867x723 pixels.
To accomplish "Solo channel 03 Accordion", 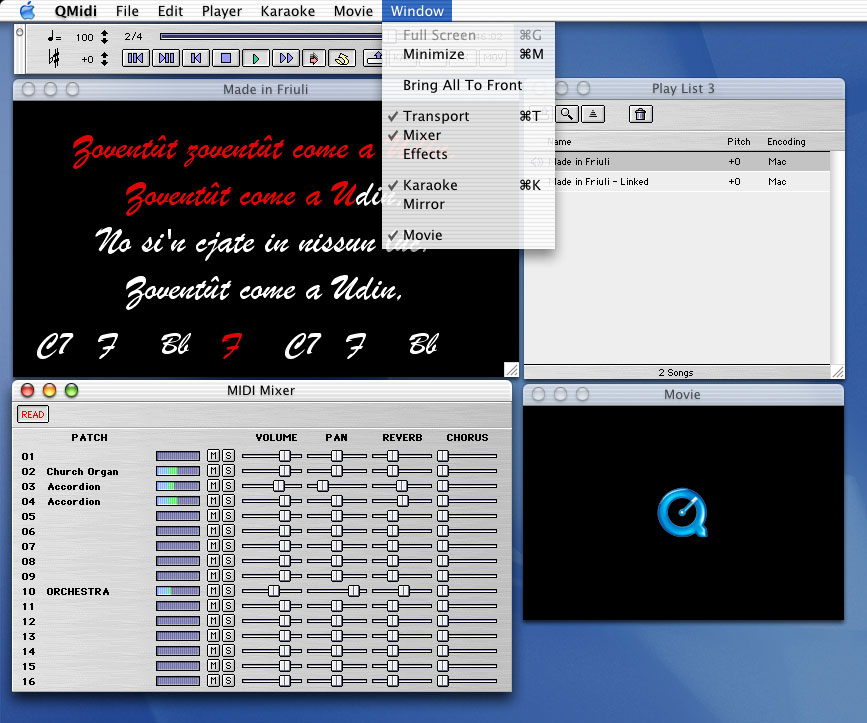I will [x=228, y=486].
